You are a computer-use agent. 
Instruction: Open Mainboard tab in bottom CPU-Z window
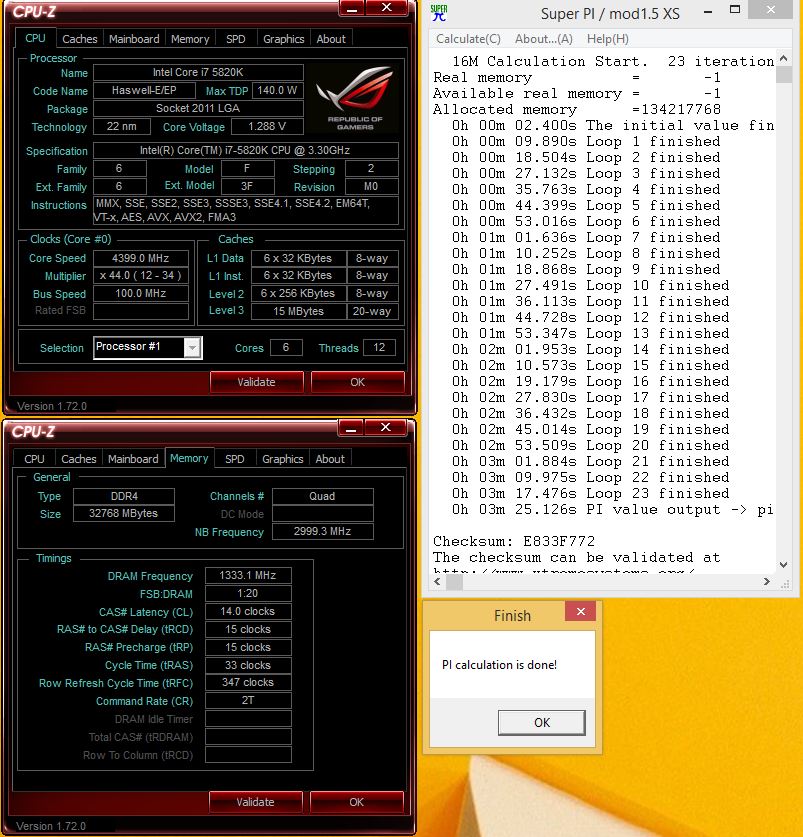(x=133, y=459)
